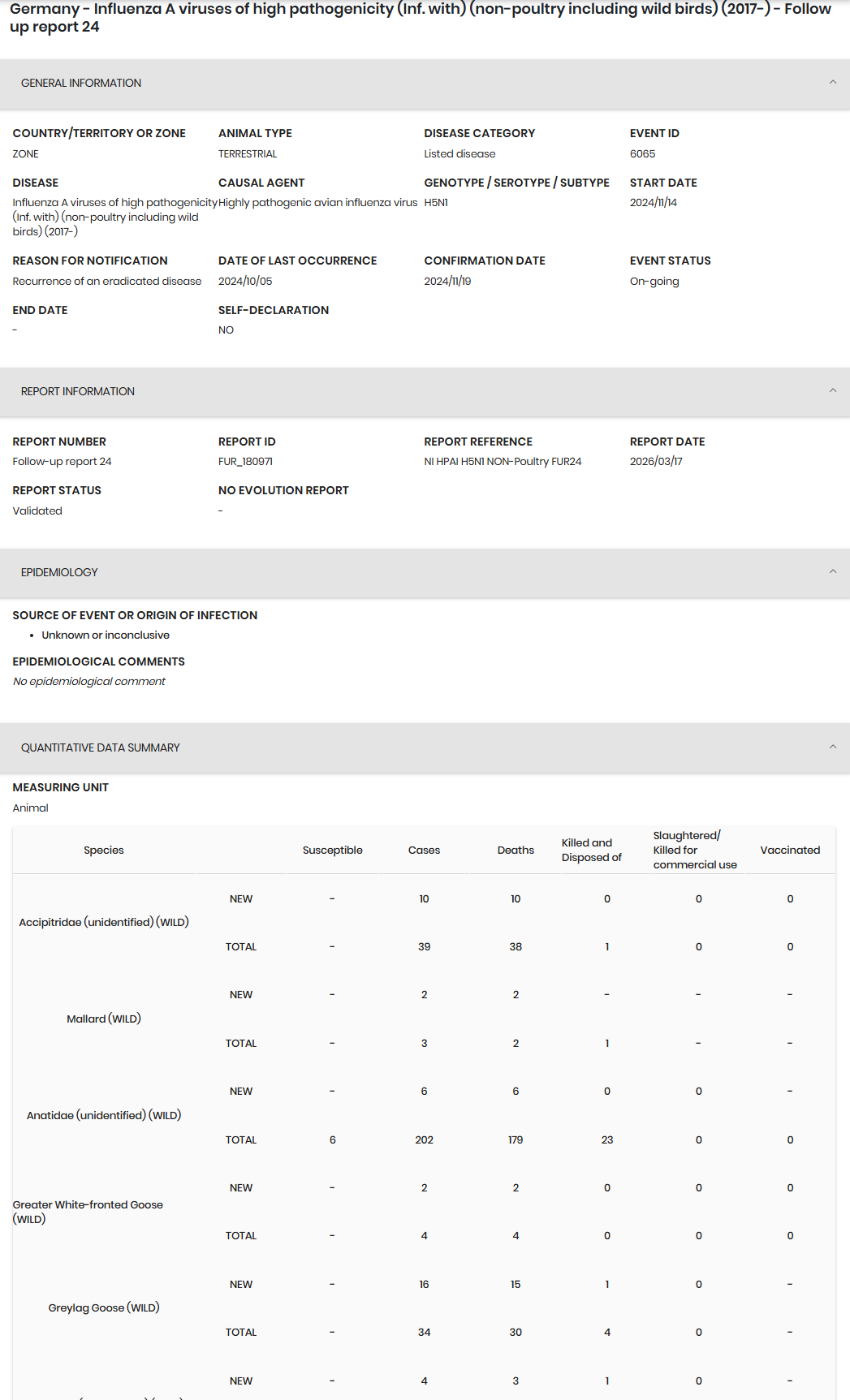Image resolution: width=850 pixels, height=1400 pixels.
Task: Click the QUANTITATIVE DATA SUMMARY header title
Action: point(101,747)
